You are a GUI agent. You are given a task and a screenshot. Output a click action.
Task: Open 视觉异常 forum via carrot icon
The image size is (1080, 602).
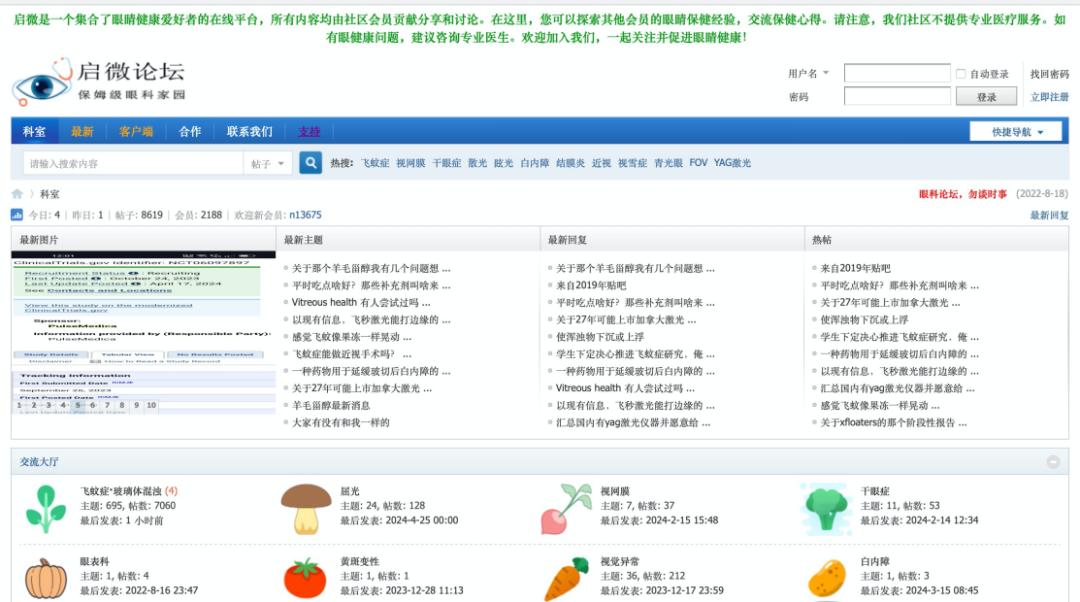(566, 578)
